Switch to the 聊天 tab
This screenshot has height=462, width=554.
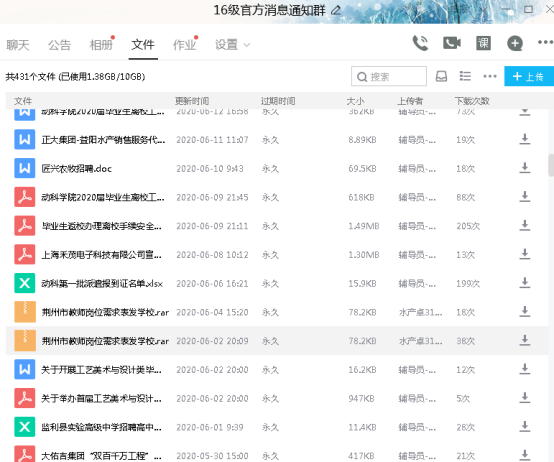(18, 45)
